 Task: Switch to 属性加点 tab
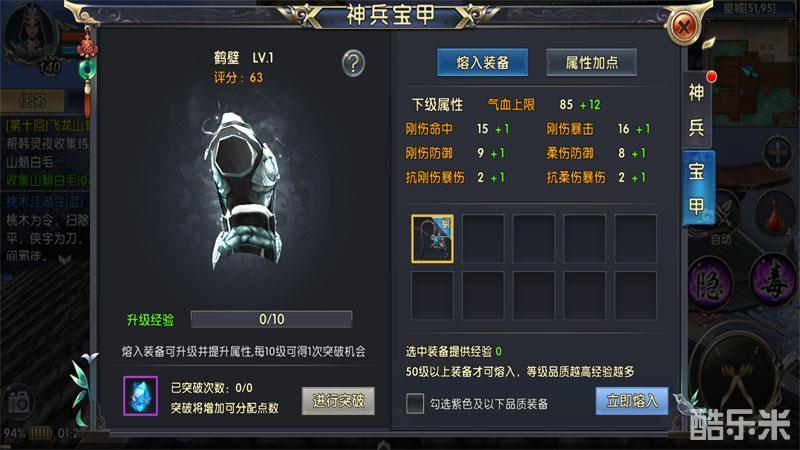pos(591,63)
